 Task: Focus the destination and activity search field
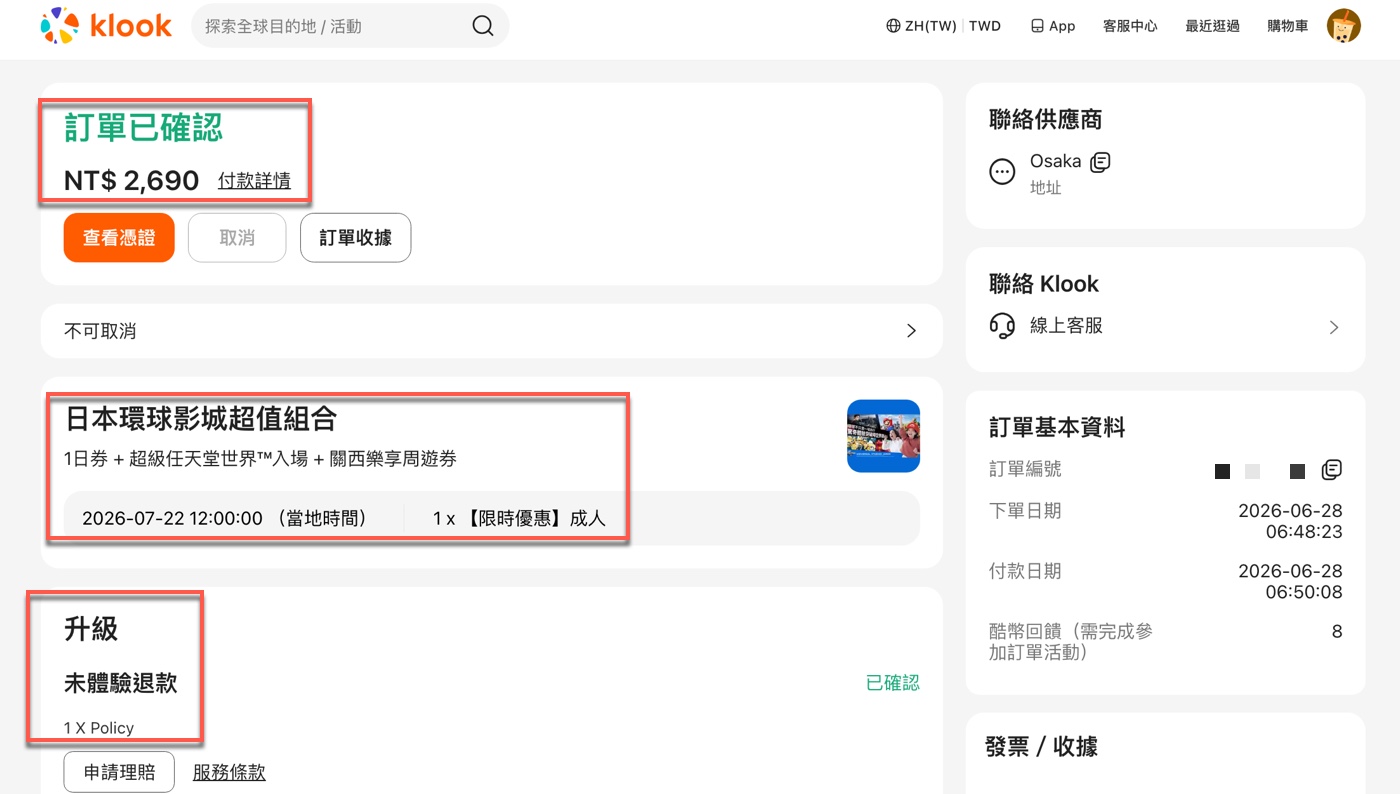(350, 26)
